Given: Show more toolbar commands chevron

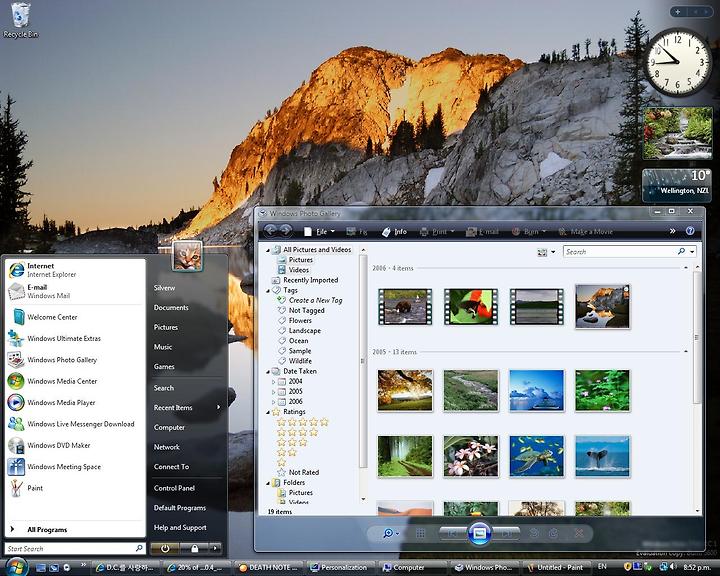Looking at the screenshot, I should coord(673,231).
